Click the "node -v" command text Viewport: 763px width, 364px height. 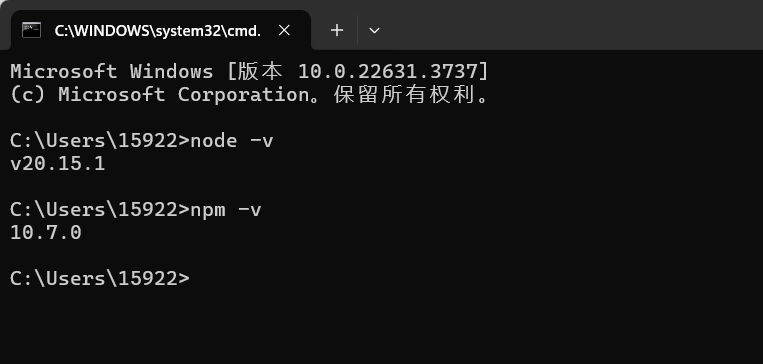click(232, 141)
